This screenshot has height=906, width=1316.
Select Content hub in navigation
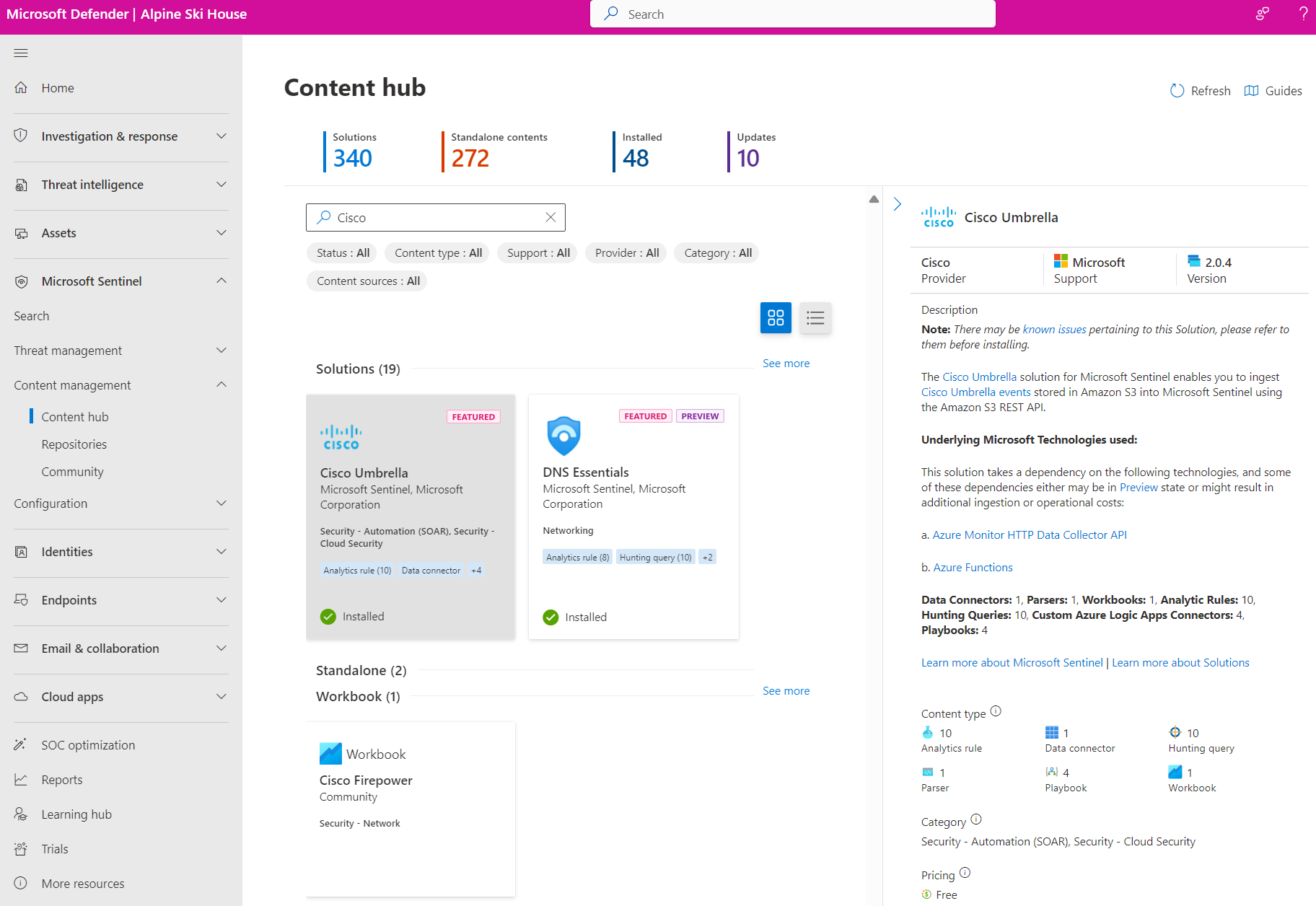click(x=75, y=416)
